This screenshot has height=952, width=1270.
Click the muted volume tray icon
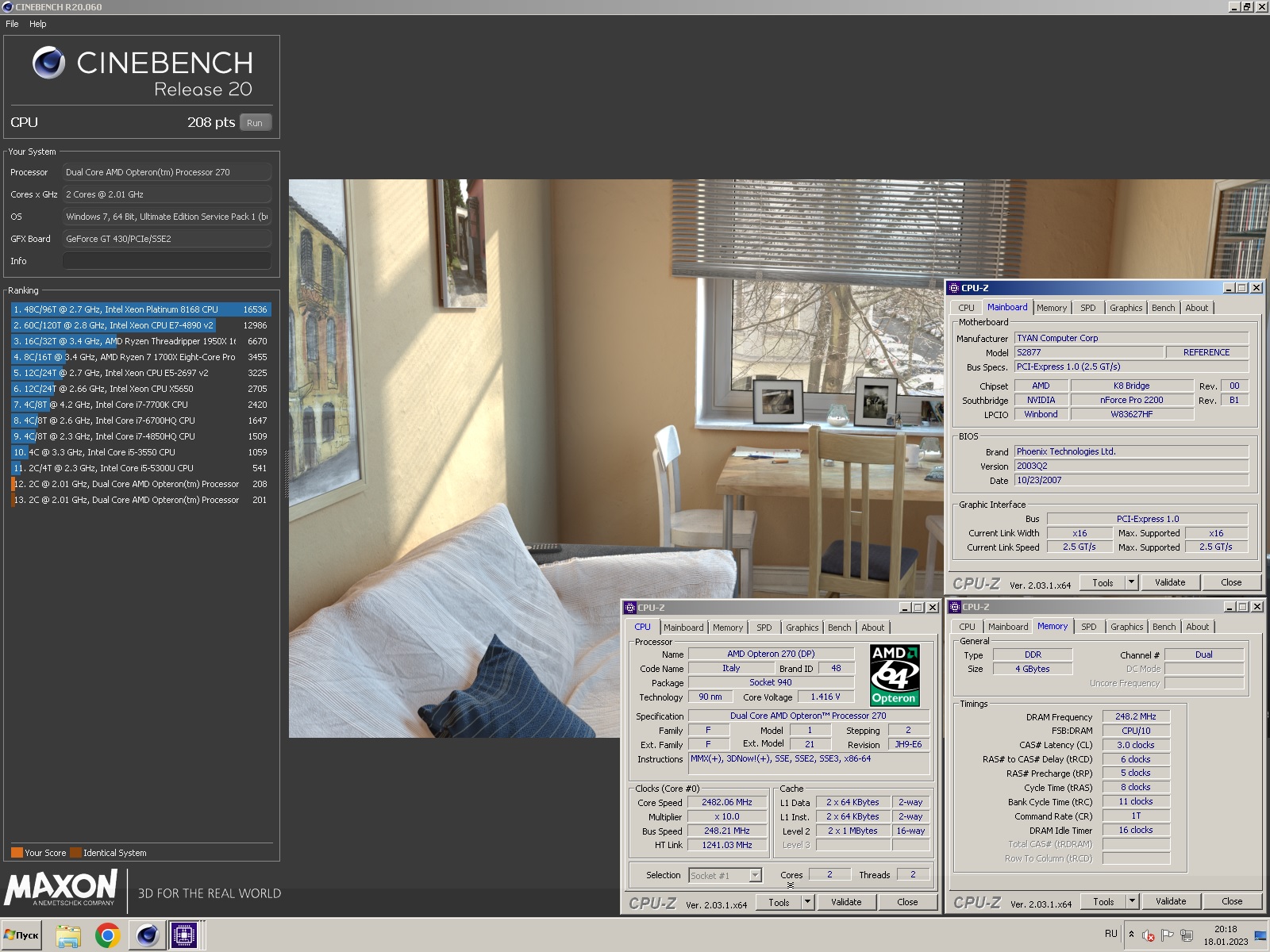pyautogui.click(x=1148, y=935)
